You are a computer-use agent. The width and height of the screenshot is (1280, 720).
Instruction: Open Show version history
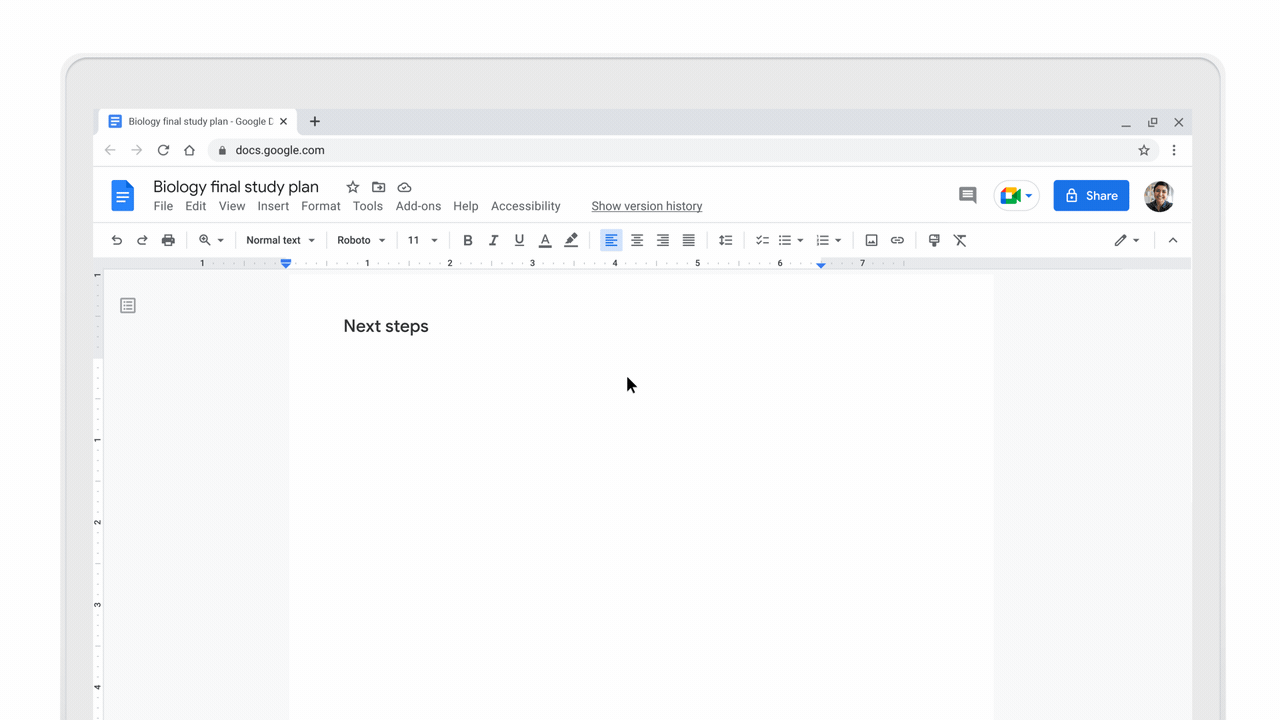click(646, 206)
